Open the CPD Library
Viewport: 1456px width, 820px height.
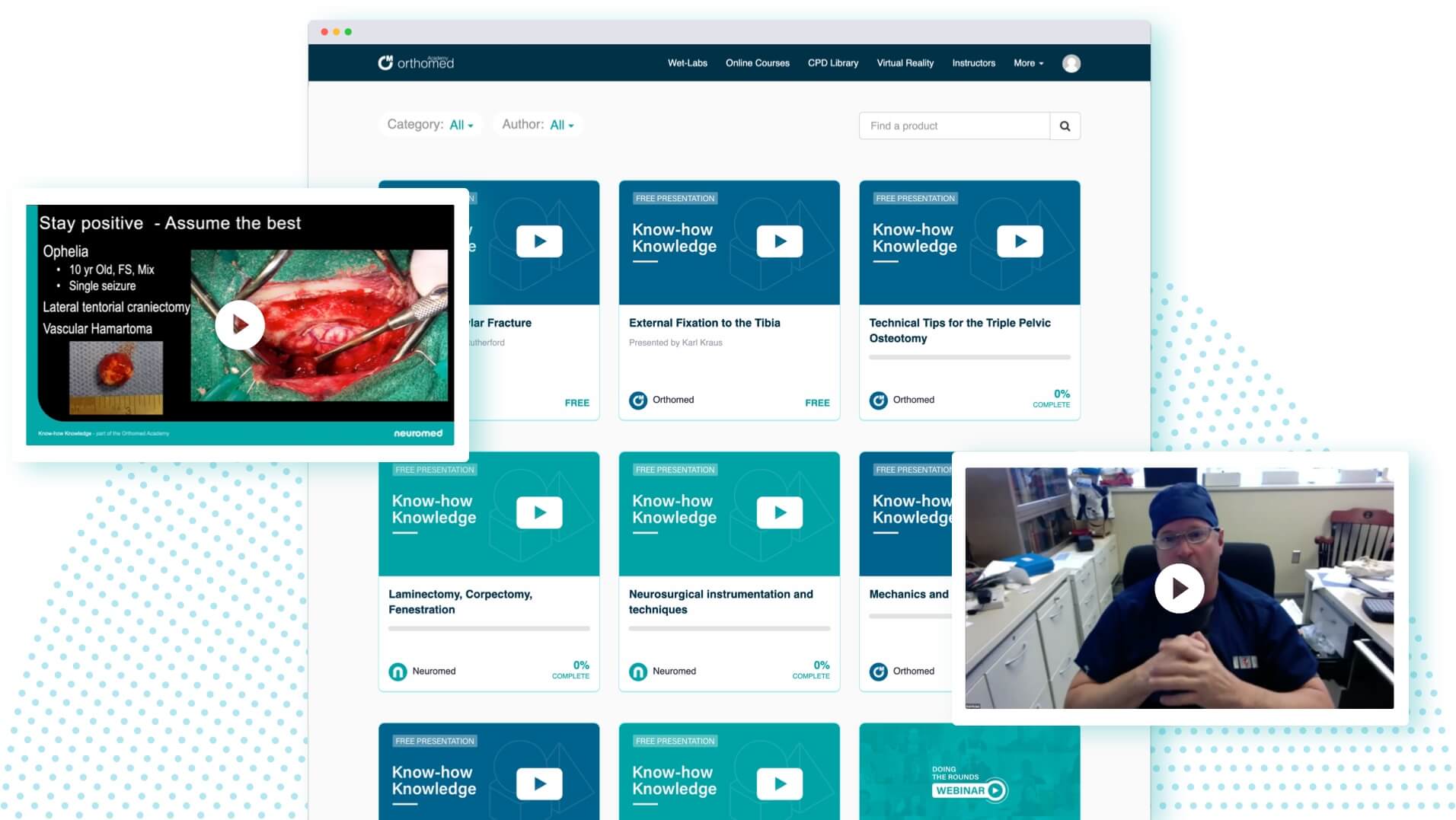832,63
